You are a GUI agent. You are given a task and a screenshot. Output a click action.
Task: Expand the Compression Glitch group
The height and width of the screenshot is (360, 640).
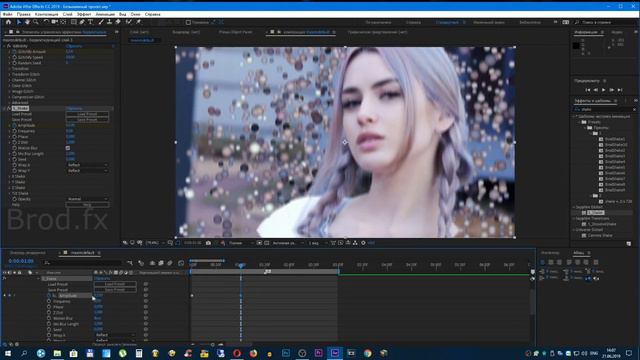[9, 97]
